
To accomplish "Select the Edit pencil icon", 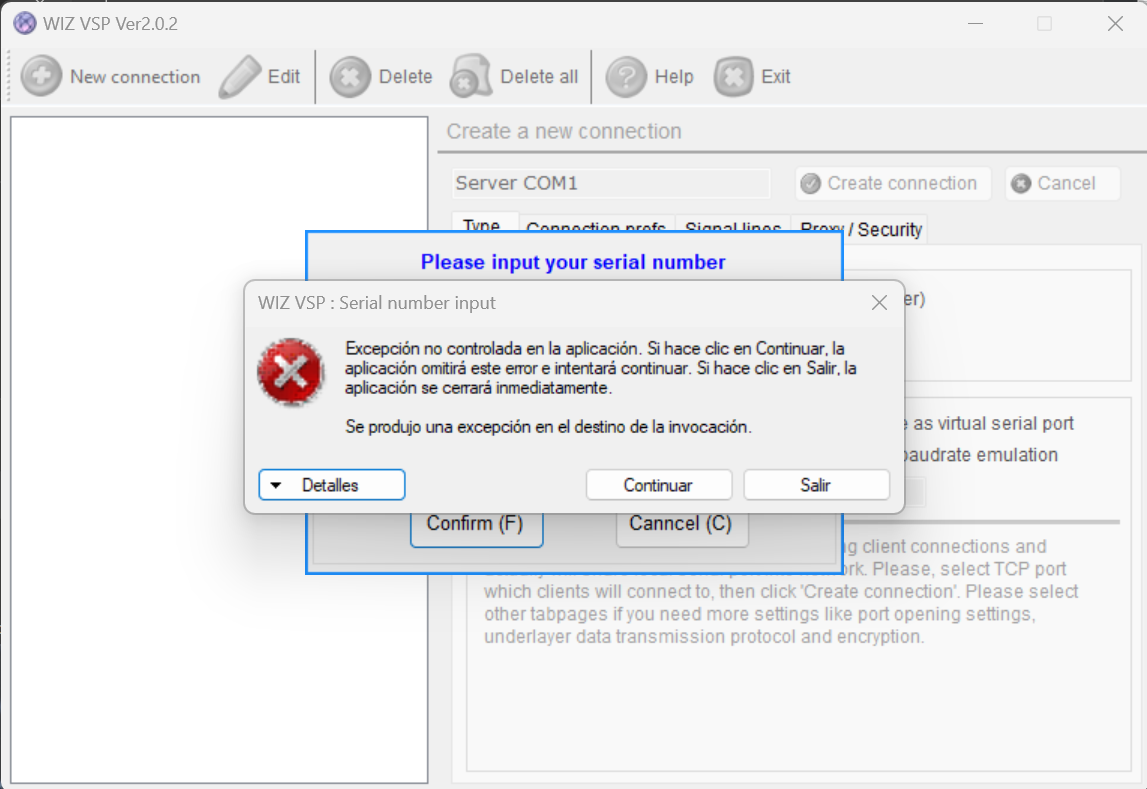I will point(239,76).
